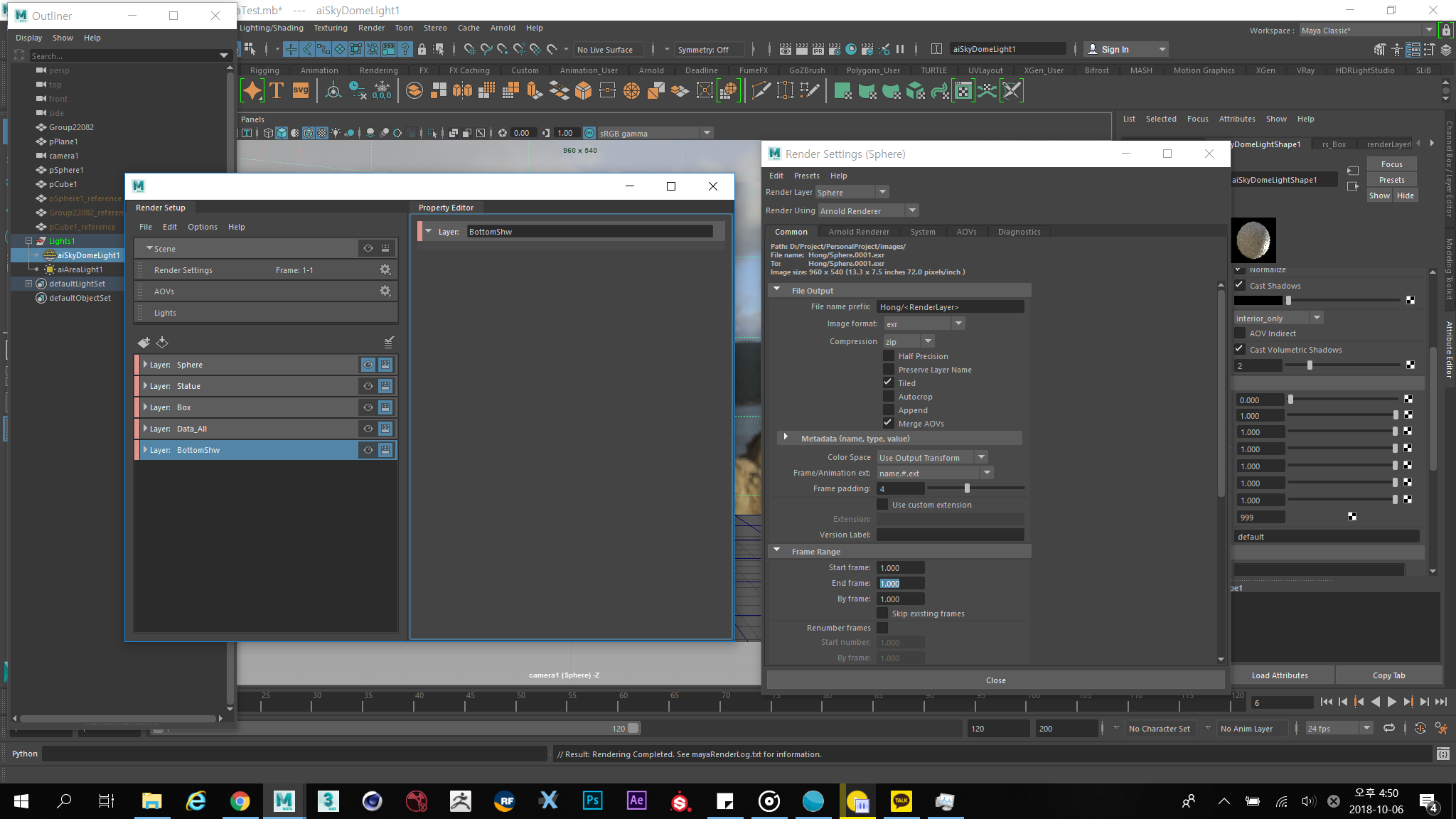Viewport: 1456px width, 819px height.
Task: Change the Image format exr dropdown
Action: (x=958, y=323)
